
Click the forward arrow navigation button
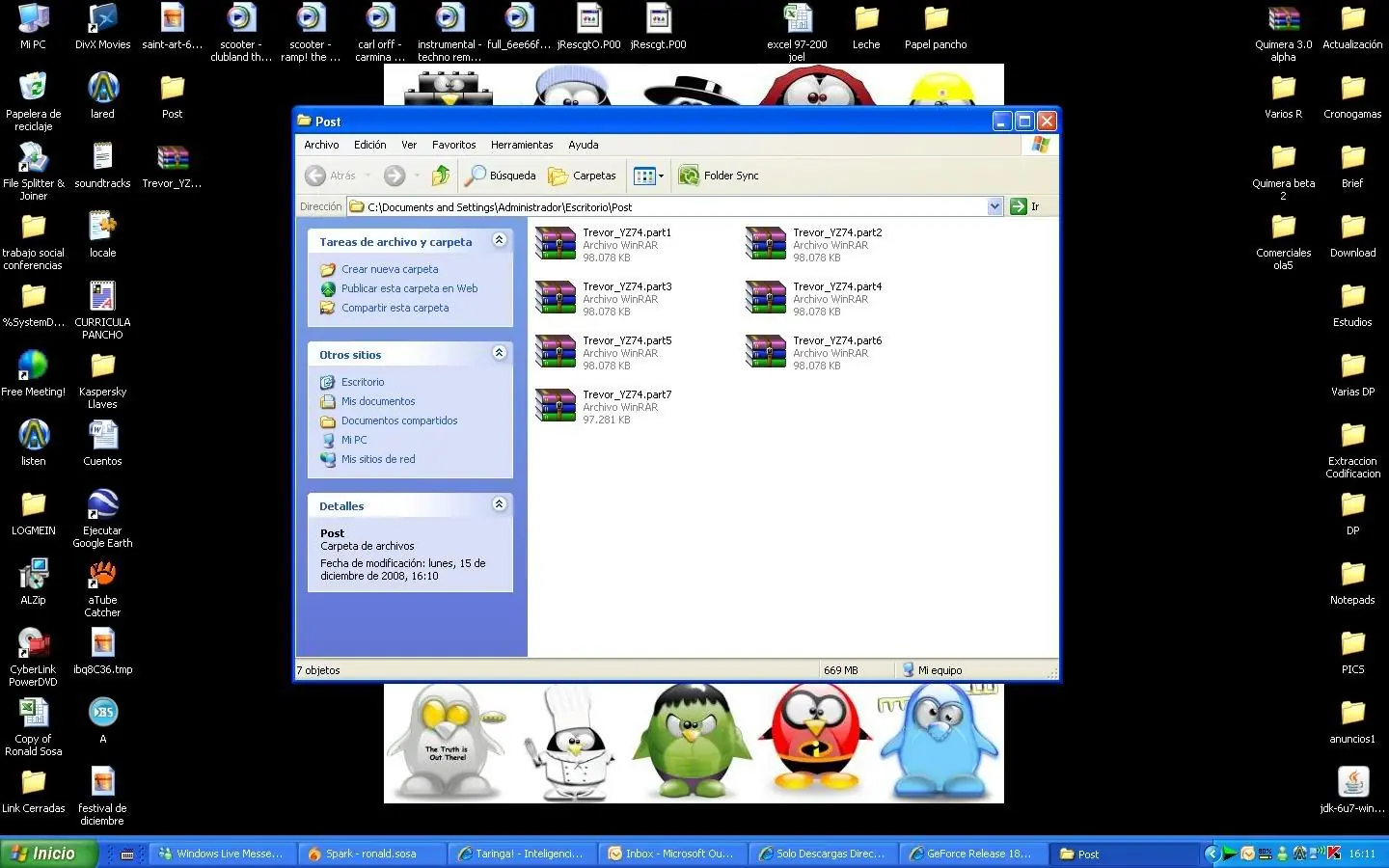pyautogui.click(x=394, y=176)
